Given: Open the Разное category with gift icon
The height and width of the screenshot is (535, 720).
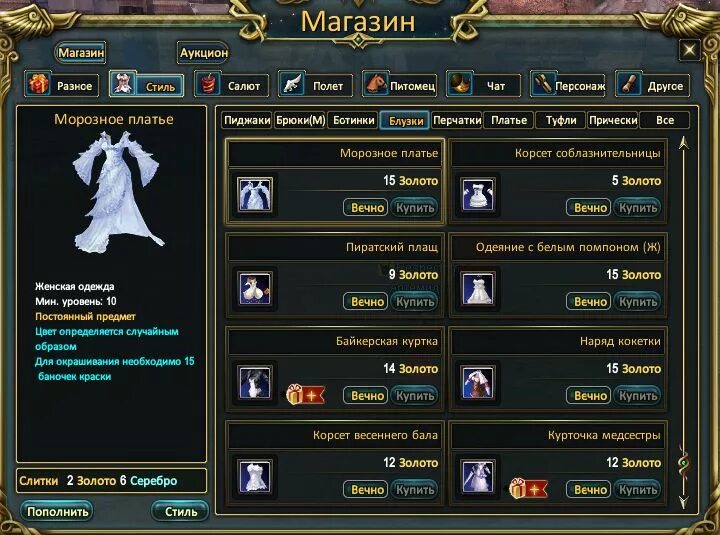Looking at the screenshot, I should pyautogui.click(x=62, y=85).
